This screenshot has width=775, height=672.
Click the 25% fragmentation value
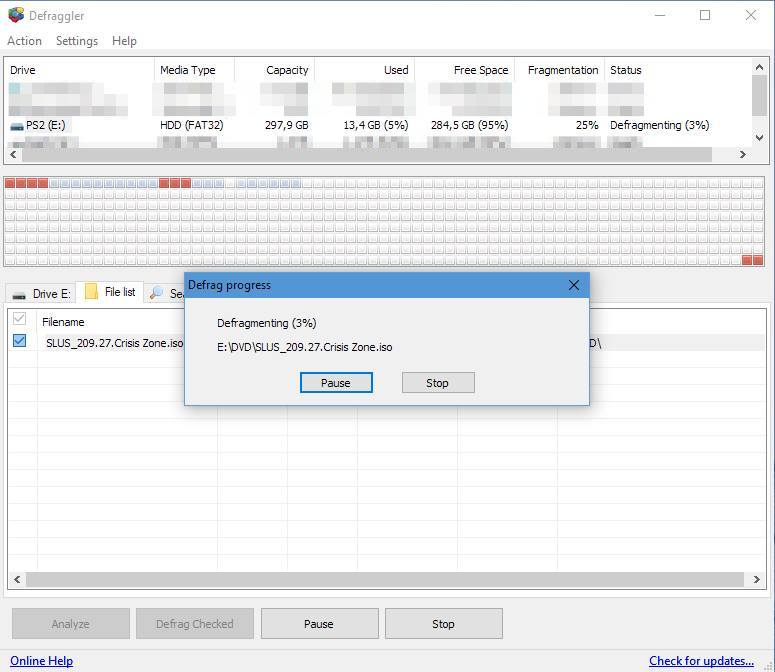coord(587,126)
